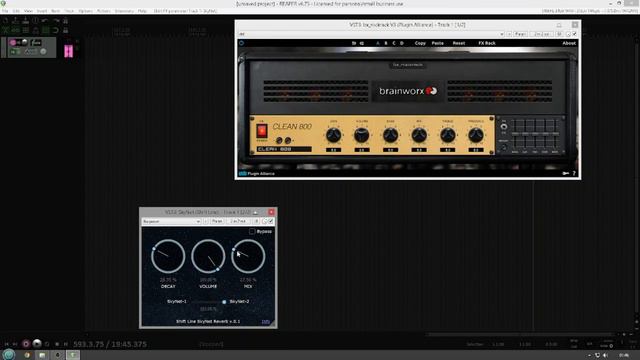Click the amp Bass knob

pyautogui.click(x=391, y=135)
